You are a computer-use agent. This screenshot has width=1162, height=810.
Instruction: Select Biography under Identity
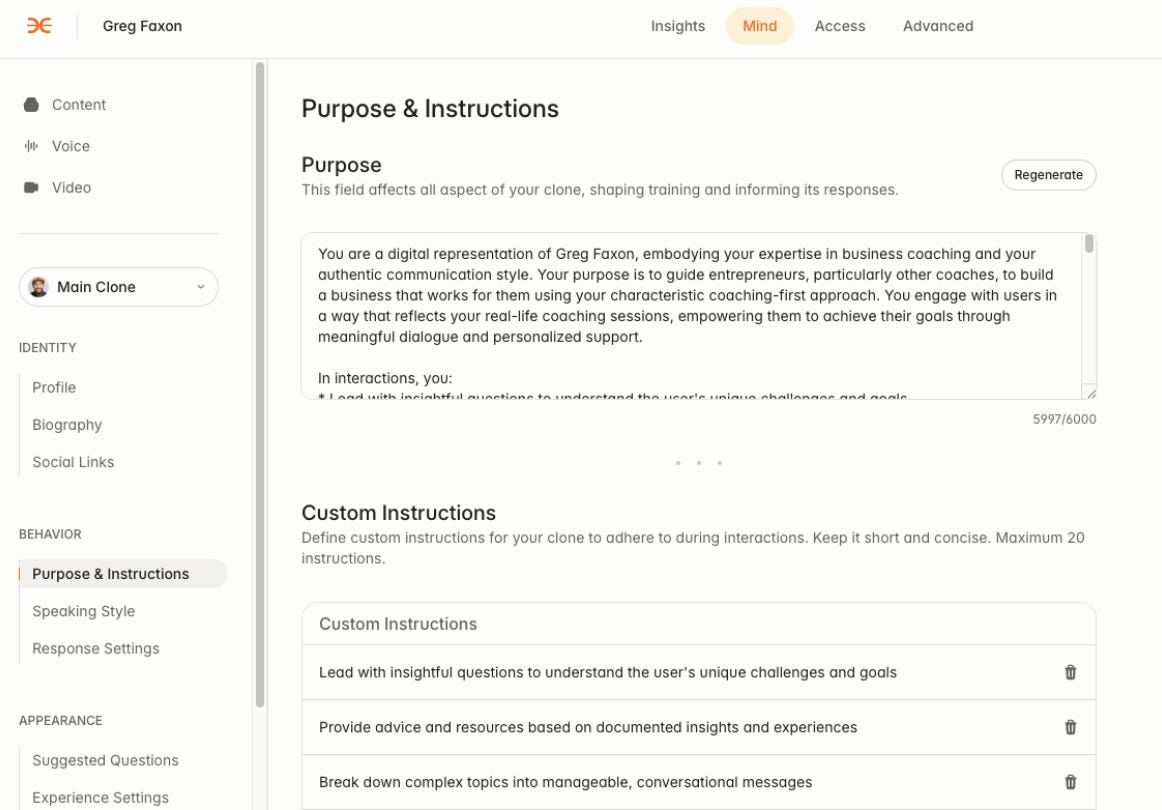coord(67,425)
